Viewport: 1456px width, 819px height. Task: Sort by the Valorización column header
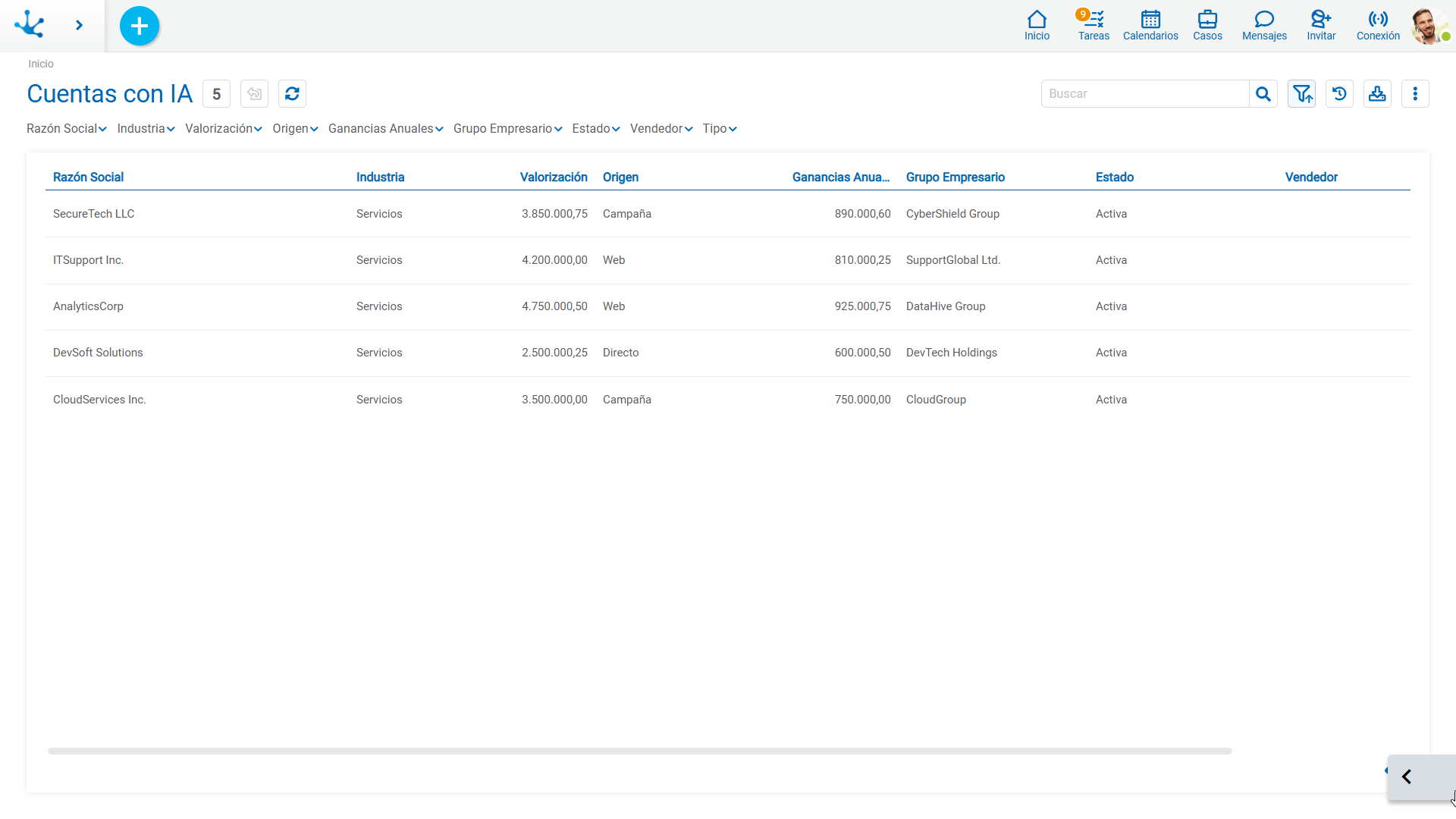pos(554,177)
